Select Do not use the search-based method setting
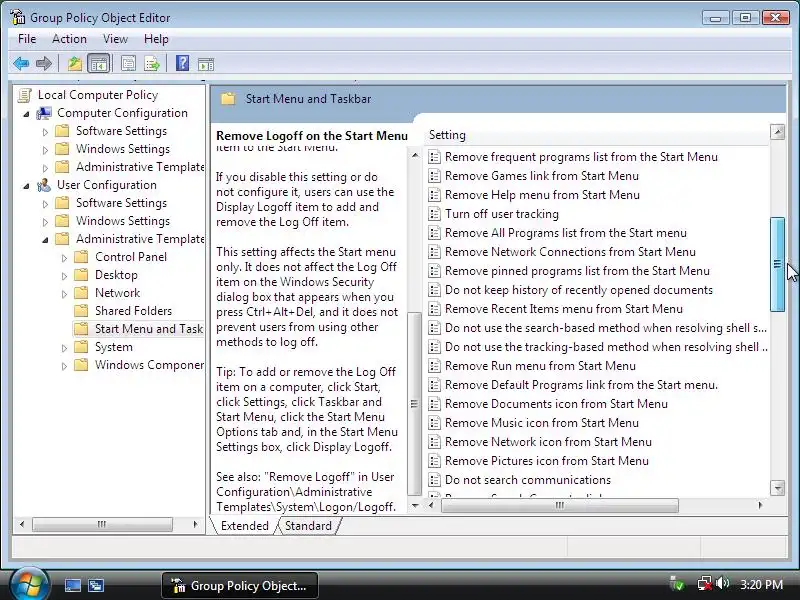The image size is (800, 600). pos(606,328)
